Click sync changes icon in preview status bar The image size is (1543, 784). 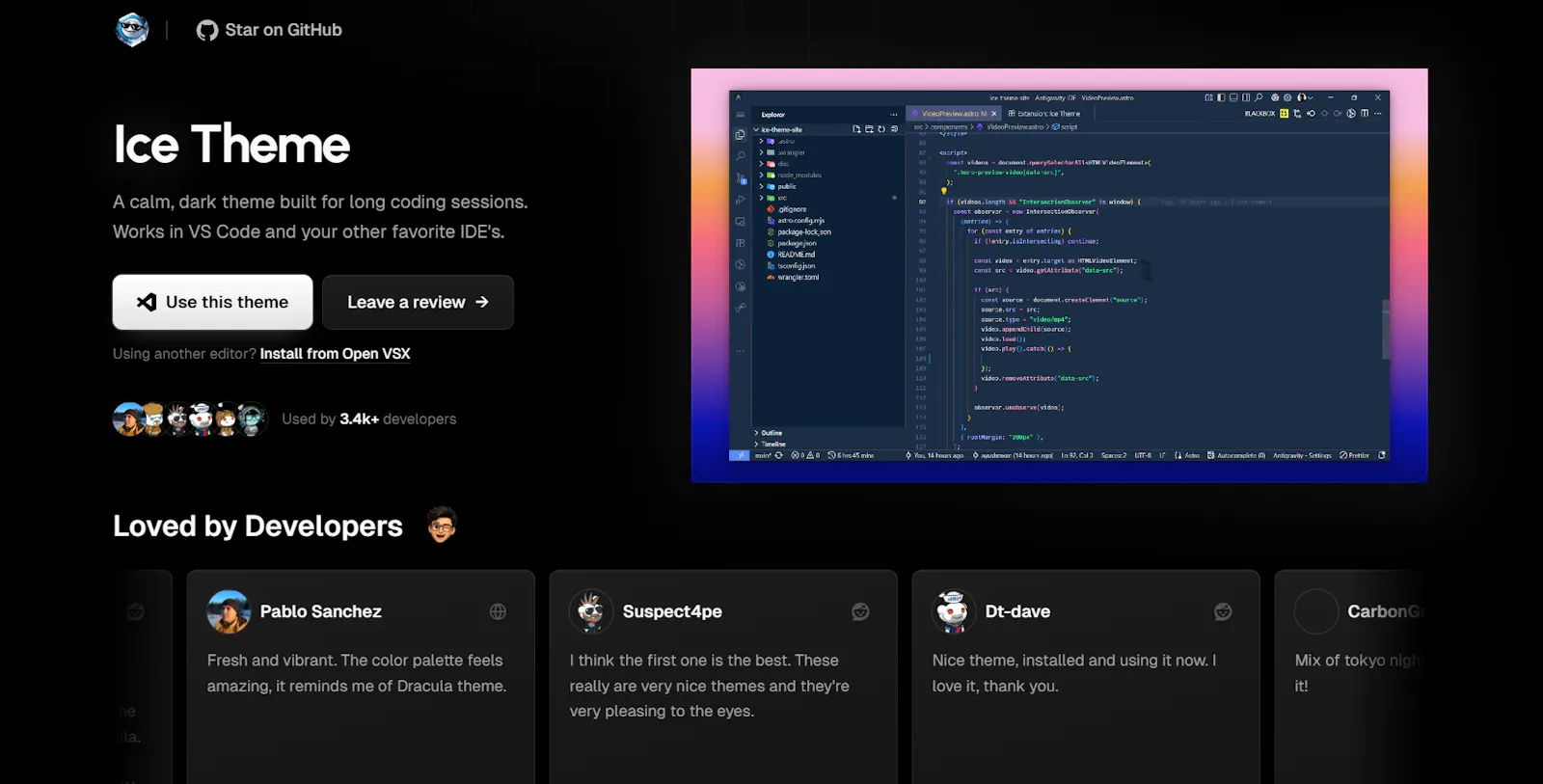coord(778,455)
